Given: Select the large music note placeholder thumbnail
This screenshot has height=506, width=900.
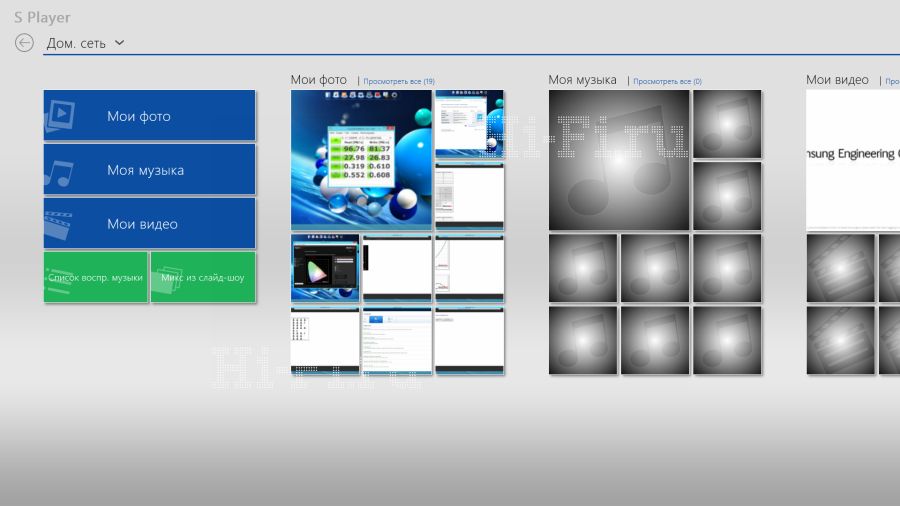Looking at the screenshot, I should 619,160.
